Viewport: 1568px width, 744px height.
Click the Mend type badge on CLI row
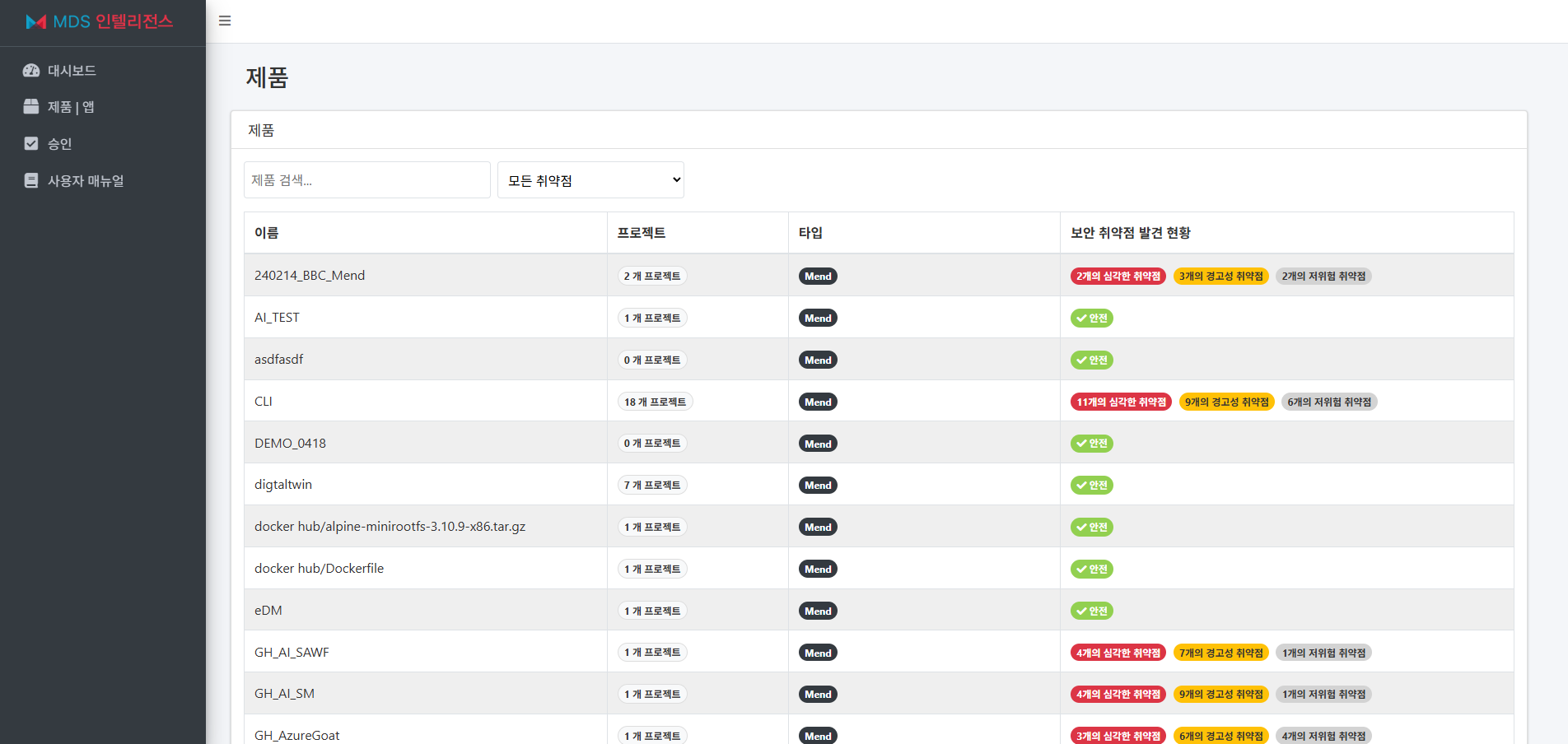[x=817, y=402]
